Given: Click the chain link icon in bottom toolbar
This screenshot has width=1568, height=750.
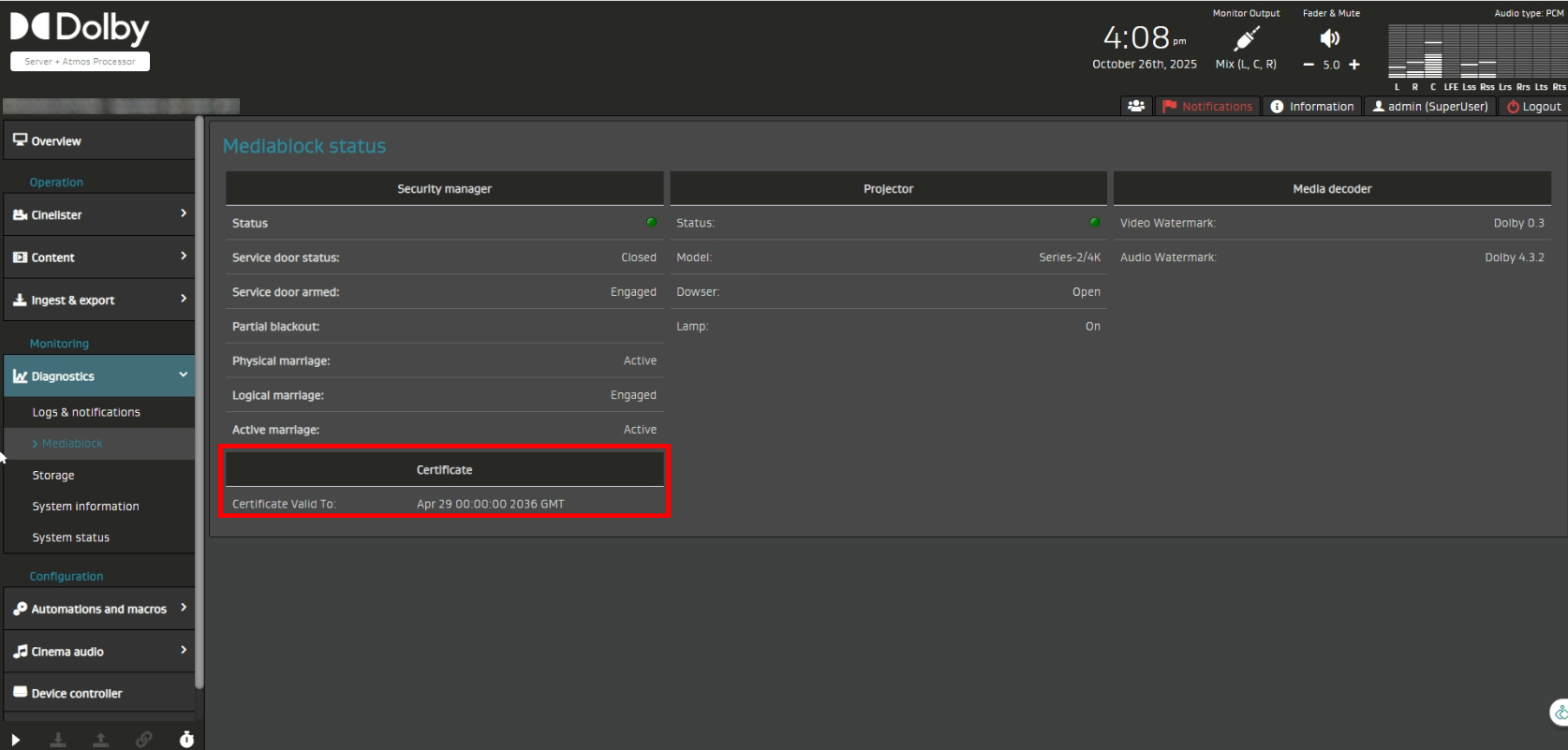Looking at the screenshot, I should (x=143, y=740).
